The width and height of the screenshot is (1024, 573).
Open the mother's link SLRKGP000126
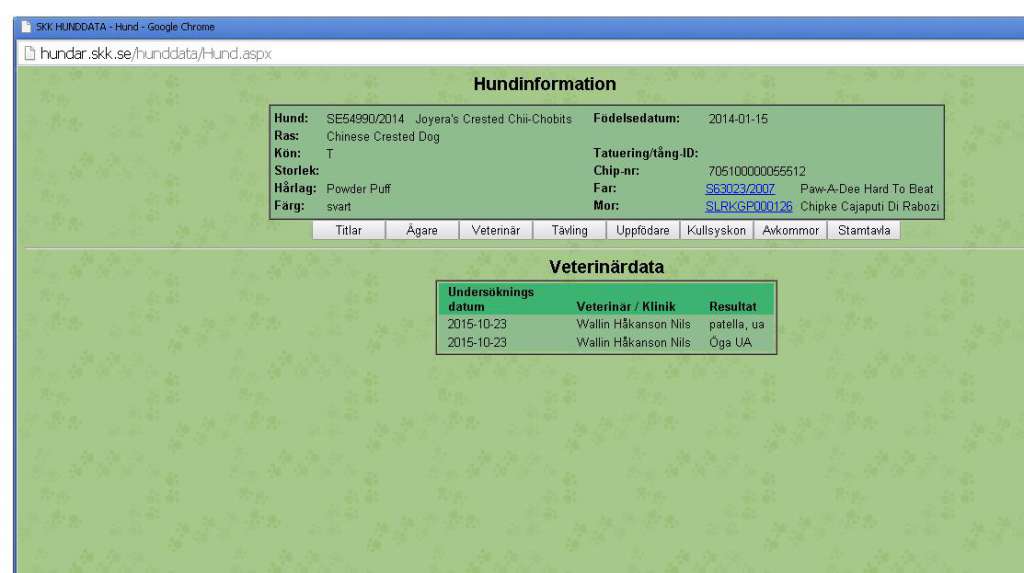749,206
